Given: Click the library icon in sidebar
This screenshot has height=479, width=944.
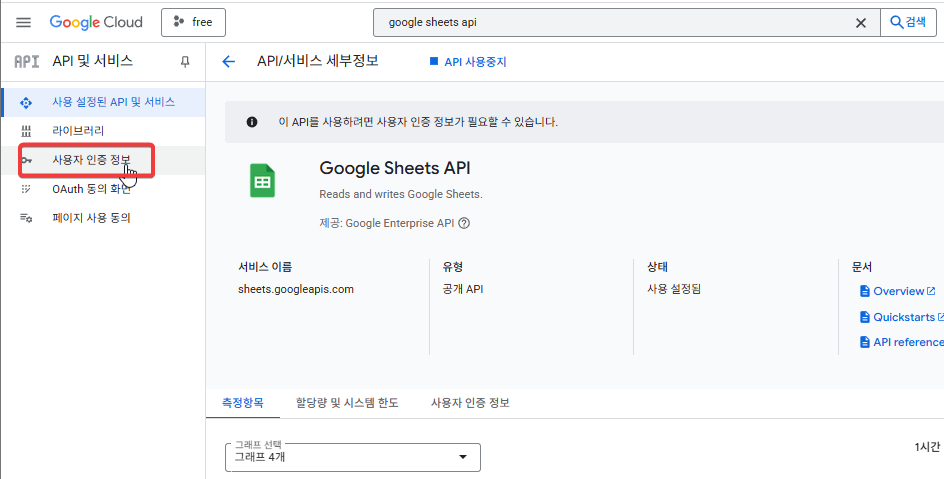Looking at the screenshot, I should 26,131.
